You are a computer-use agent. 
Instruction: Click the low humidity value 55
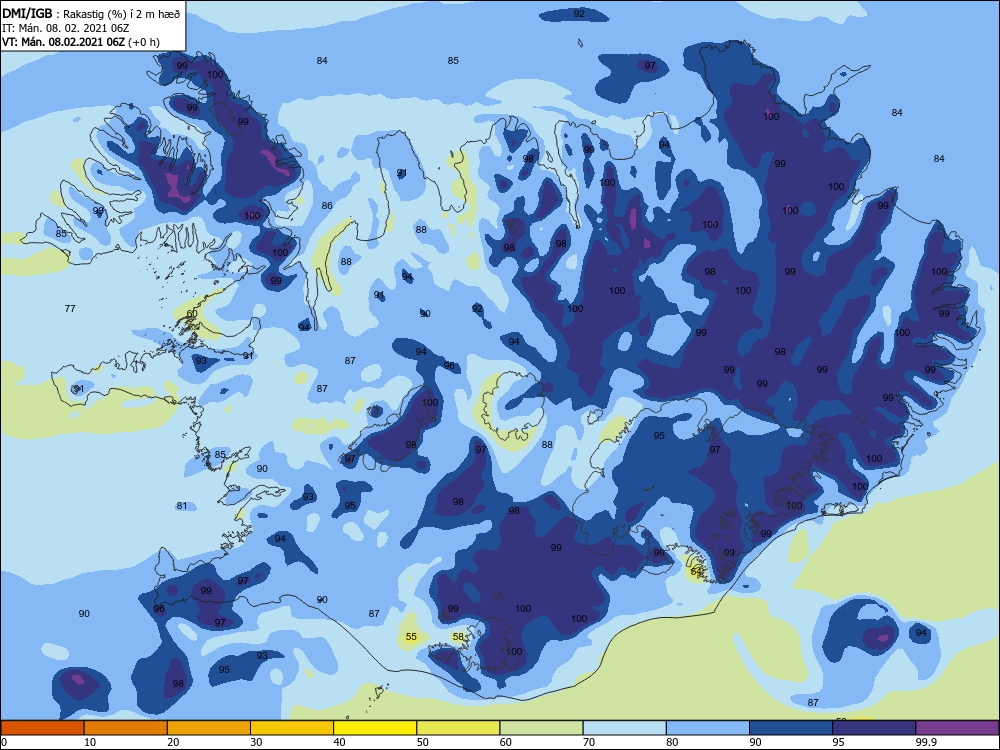coord(411,636)
